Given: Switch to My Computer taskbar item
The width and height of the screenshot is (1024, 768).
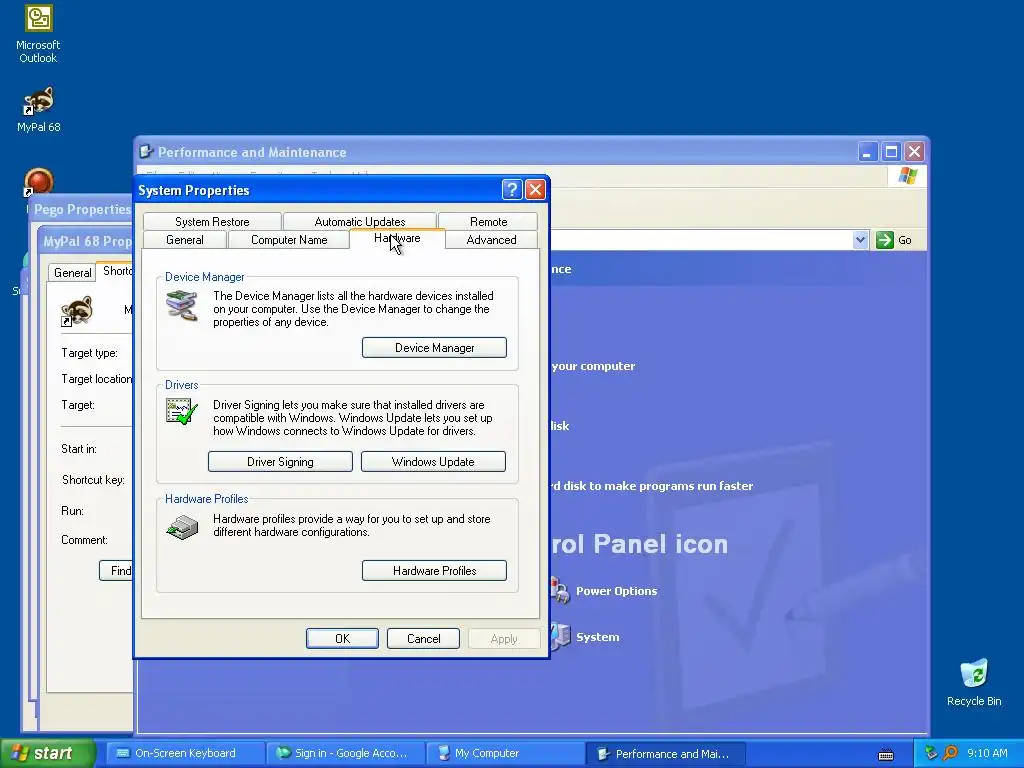Looking at the screenshot, I should [x=505, y=753].
